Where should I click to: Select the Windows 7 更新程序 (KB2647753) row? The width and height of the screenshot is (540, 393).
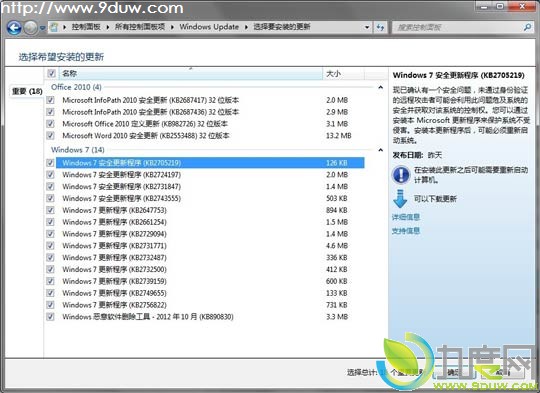(210, 210)
